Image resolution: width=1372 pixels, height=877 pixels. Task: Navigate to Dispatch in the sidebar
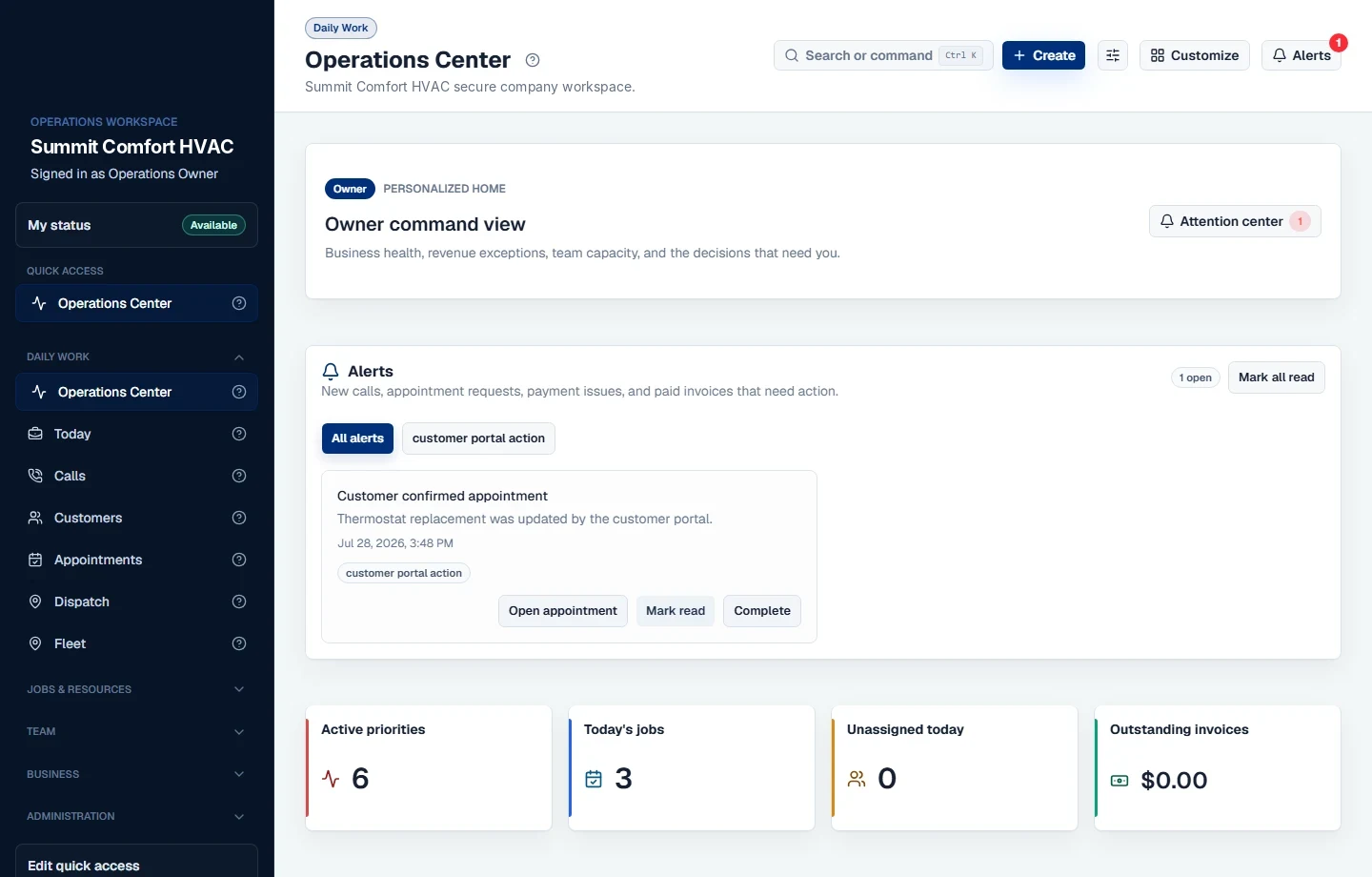pyautogui.click(x=136, y=602)
